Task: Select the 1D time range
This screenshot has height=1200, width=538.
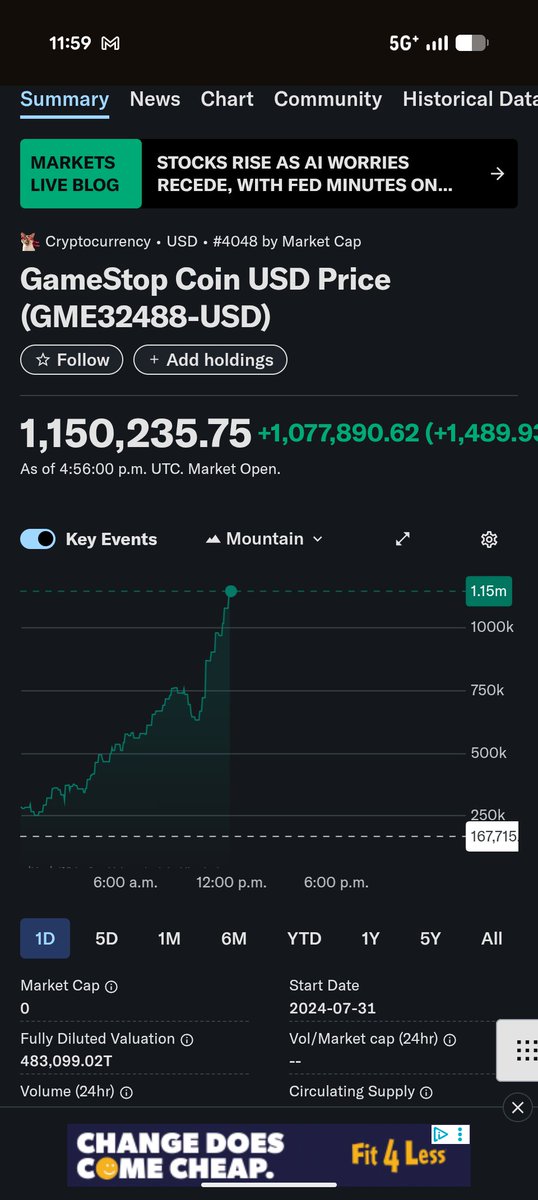Action: [x=45, y=939]
